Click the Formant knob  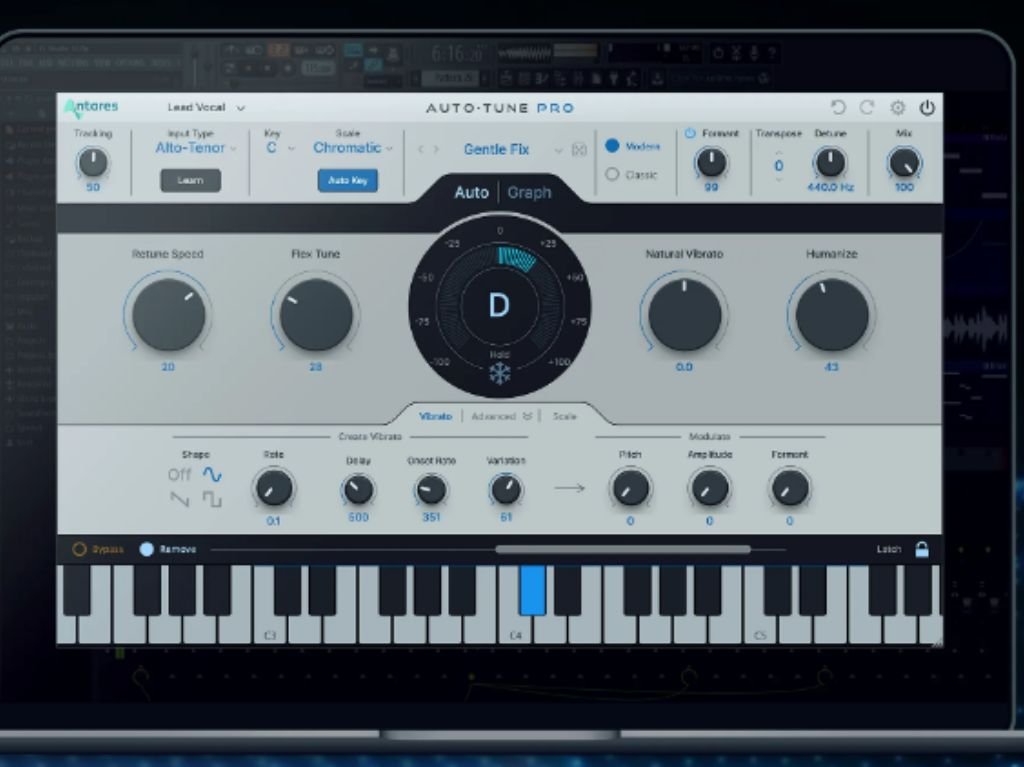(711, 163)
